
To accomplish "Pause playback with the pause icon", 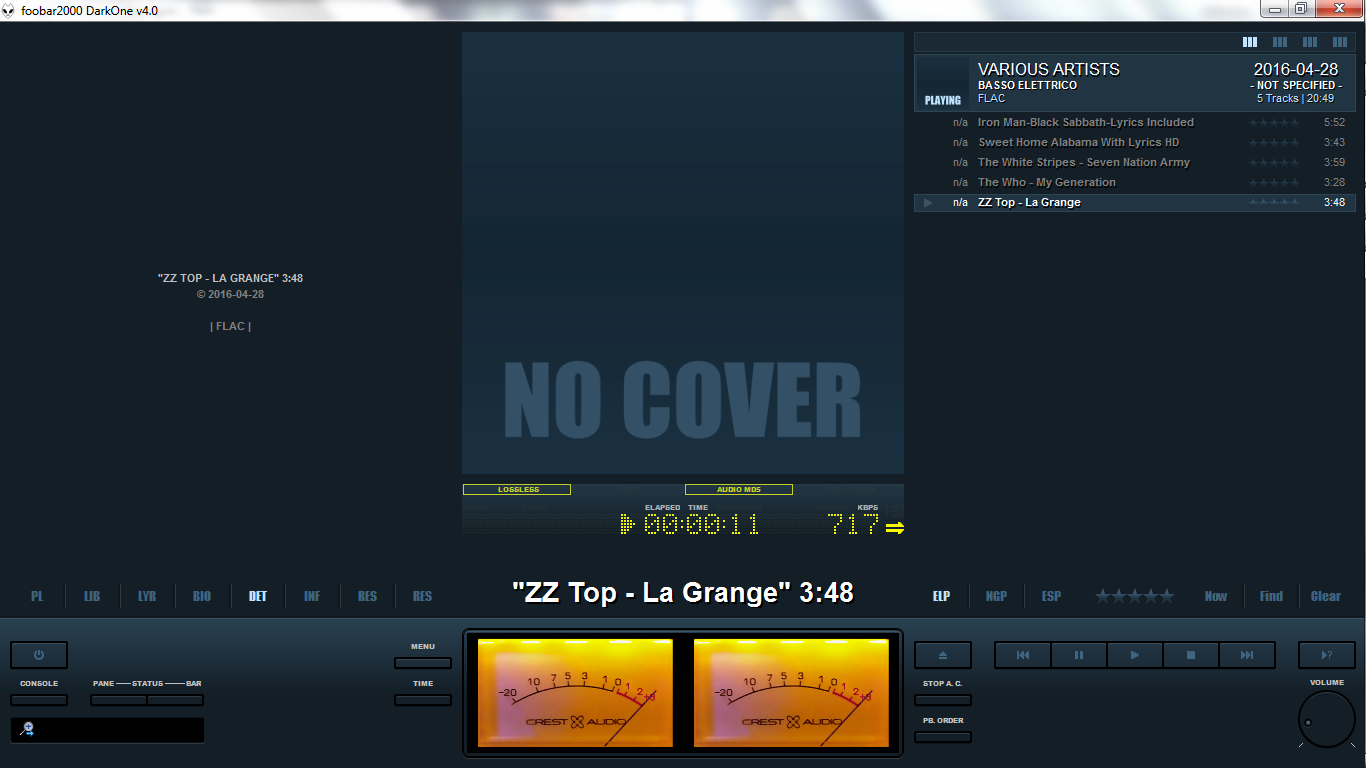I will tap(1079, 655).
